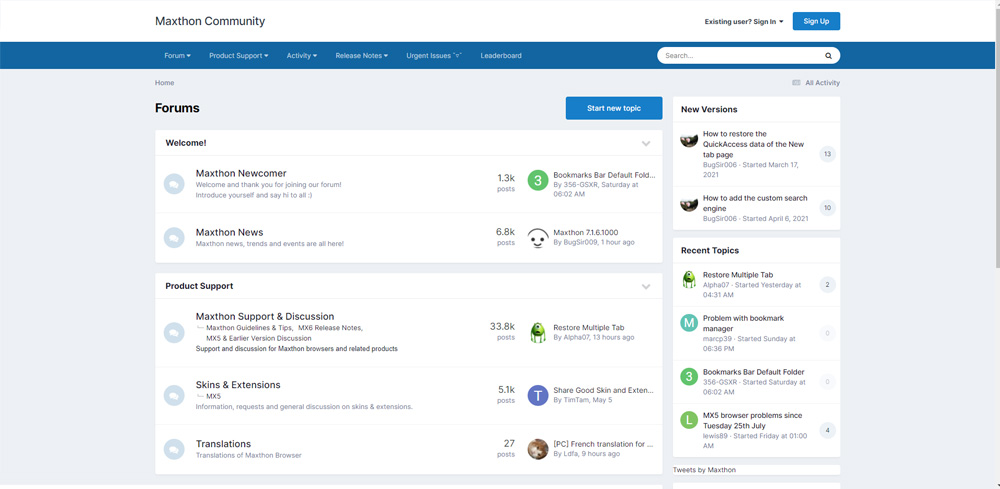Click TimTam's 'T' avatar icon

click(538, 395)
